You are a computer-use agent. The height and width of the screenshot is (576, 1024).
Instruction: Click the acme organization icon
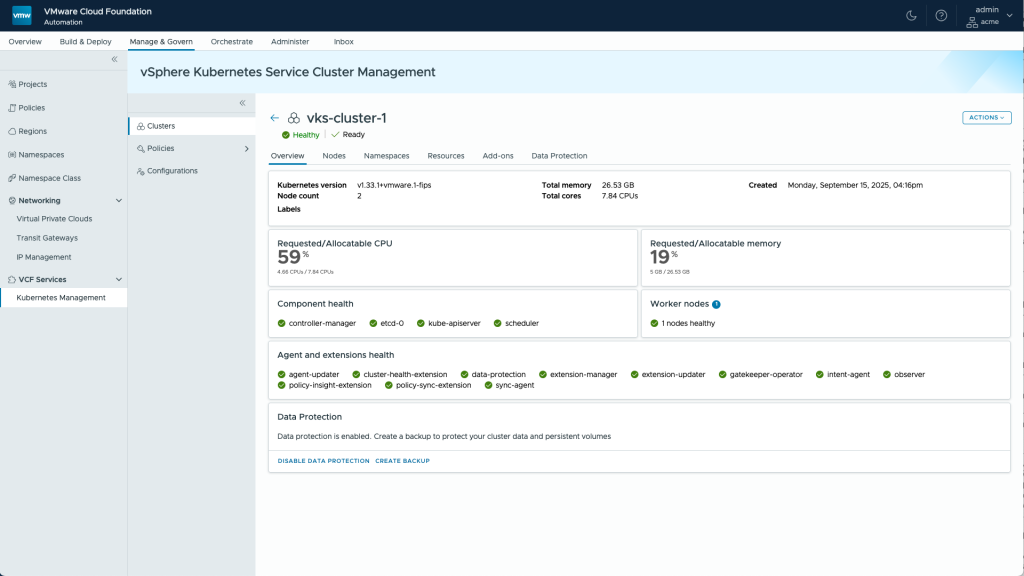[972, 22]
